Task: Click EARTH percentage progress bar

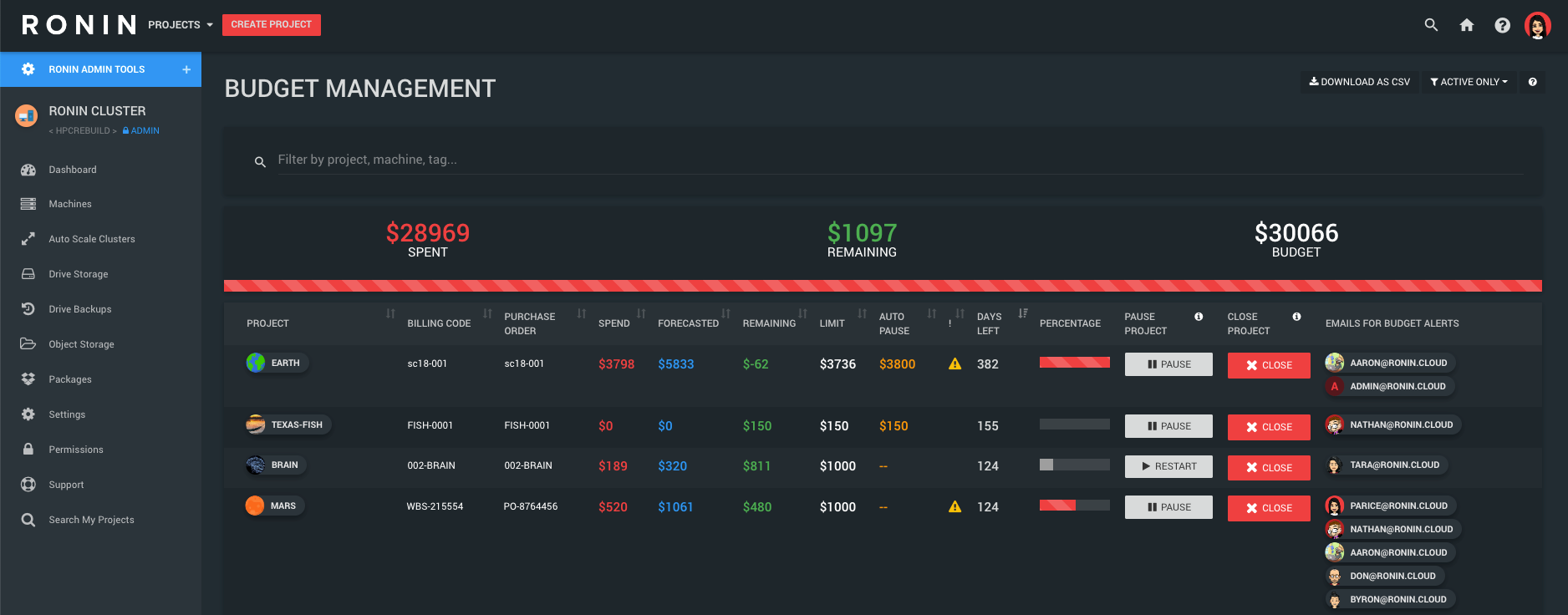Action: point(1075,363)
